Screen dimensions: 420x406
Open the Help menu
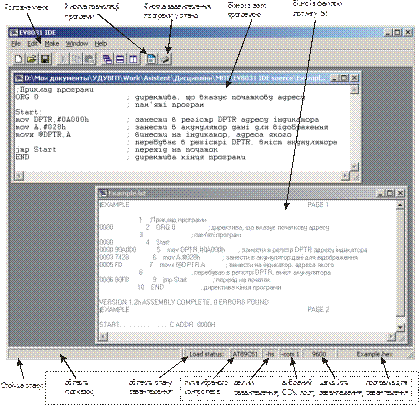click(x=101, y=44)
